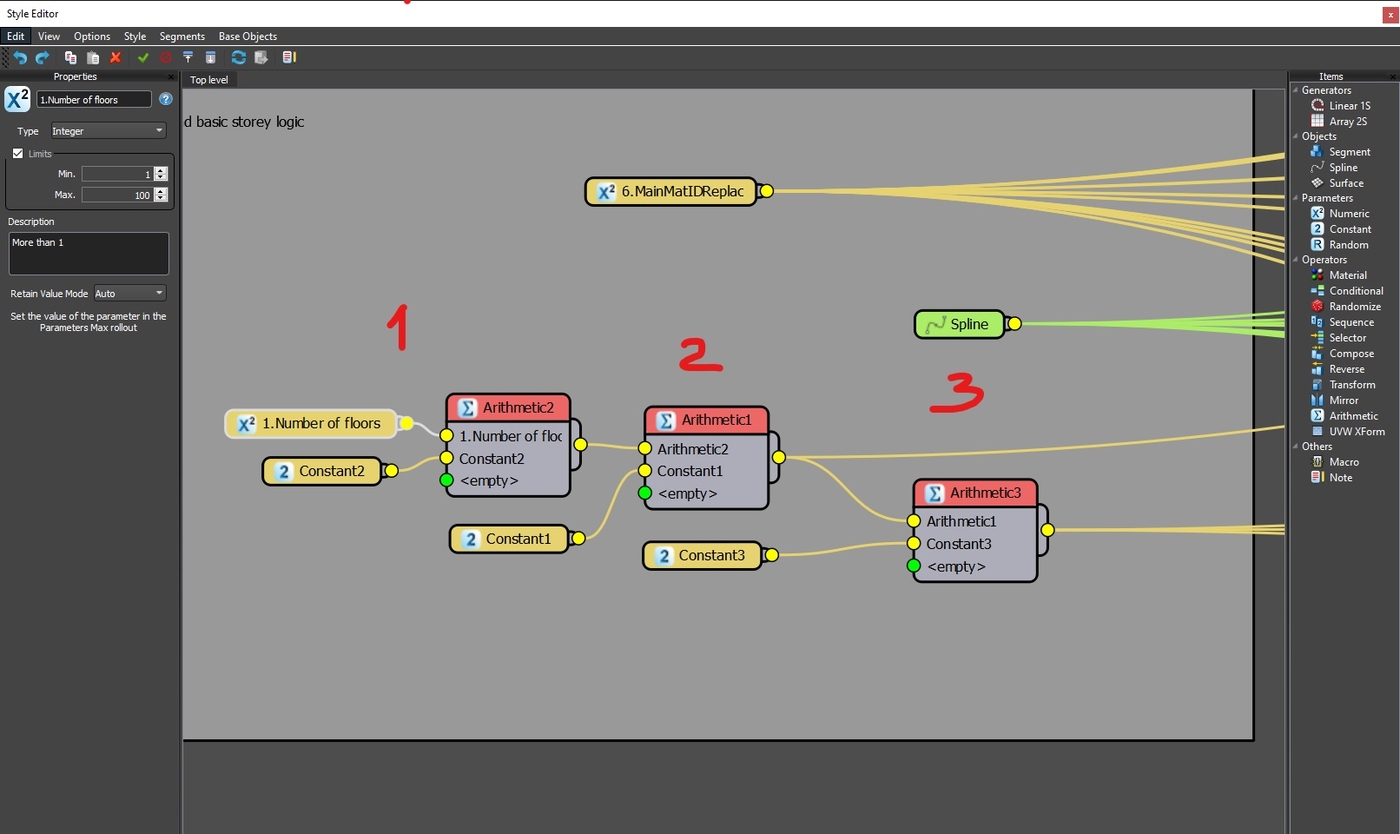The height and width of the screenshot is (834, 1400).
Task: Click the parameter name field '1.Number of floors'
Action: (94, 99)
